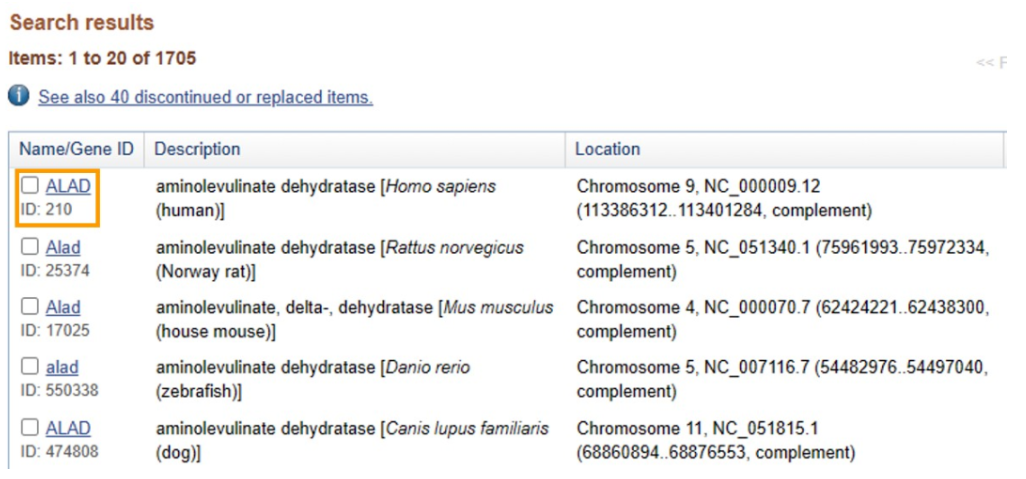Click the Items 1 to 20 count text

[102, 58]
